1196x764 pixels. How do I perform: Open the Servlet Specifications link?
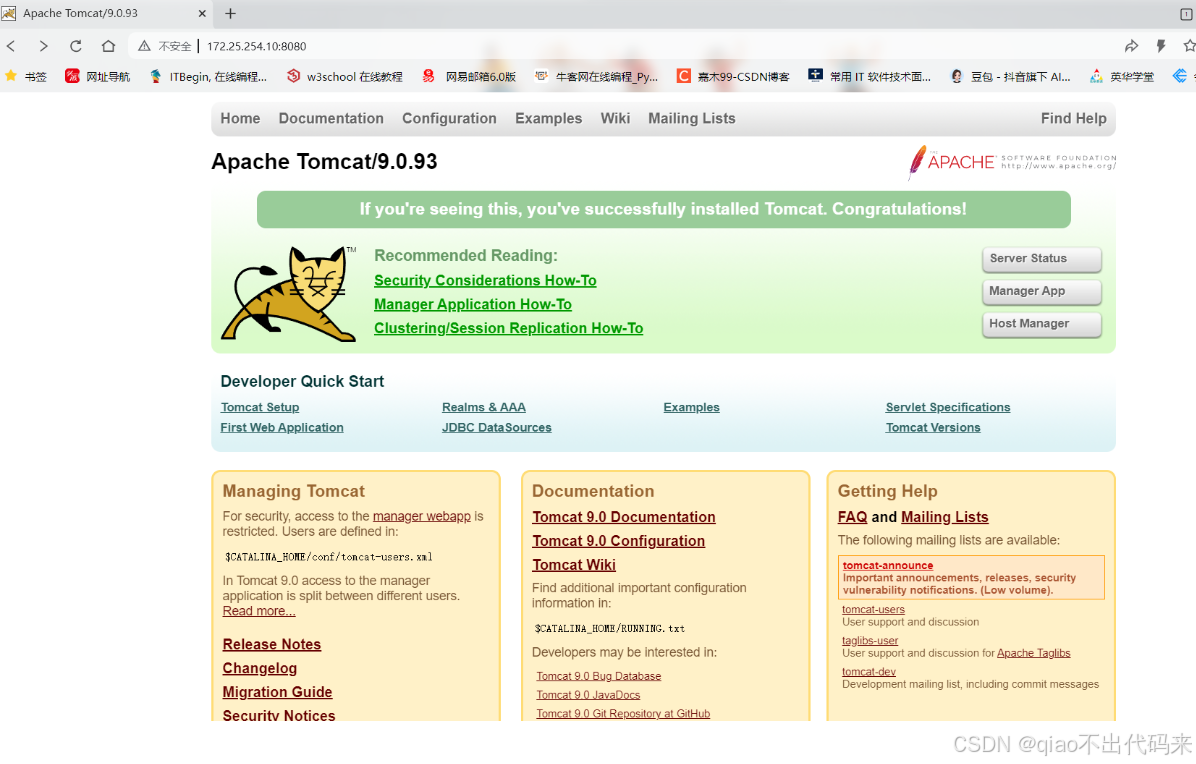click(x=948, y=407)
